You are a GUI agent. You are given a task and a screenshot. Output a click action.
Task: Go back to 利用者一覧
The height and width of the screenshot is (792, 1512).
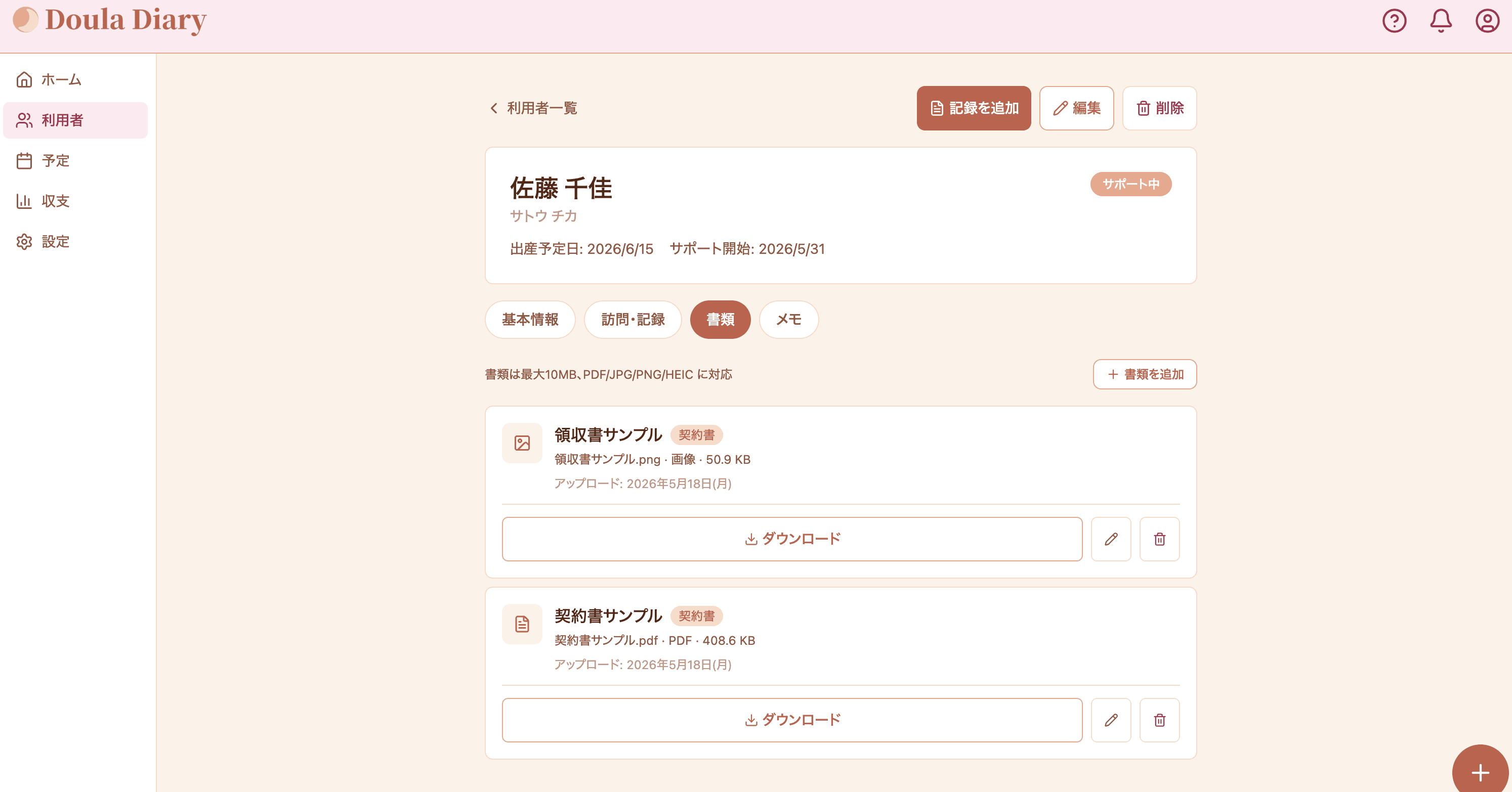(x=533, y=108)
